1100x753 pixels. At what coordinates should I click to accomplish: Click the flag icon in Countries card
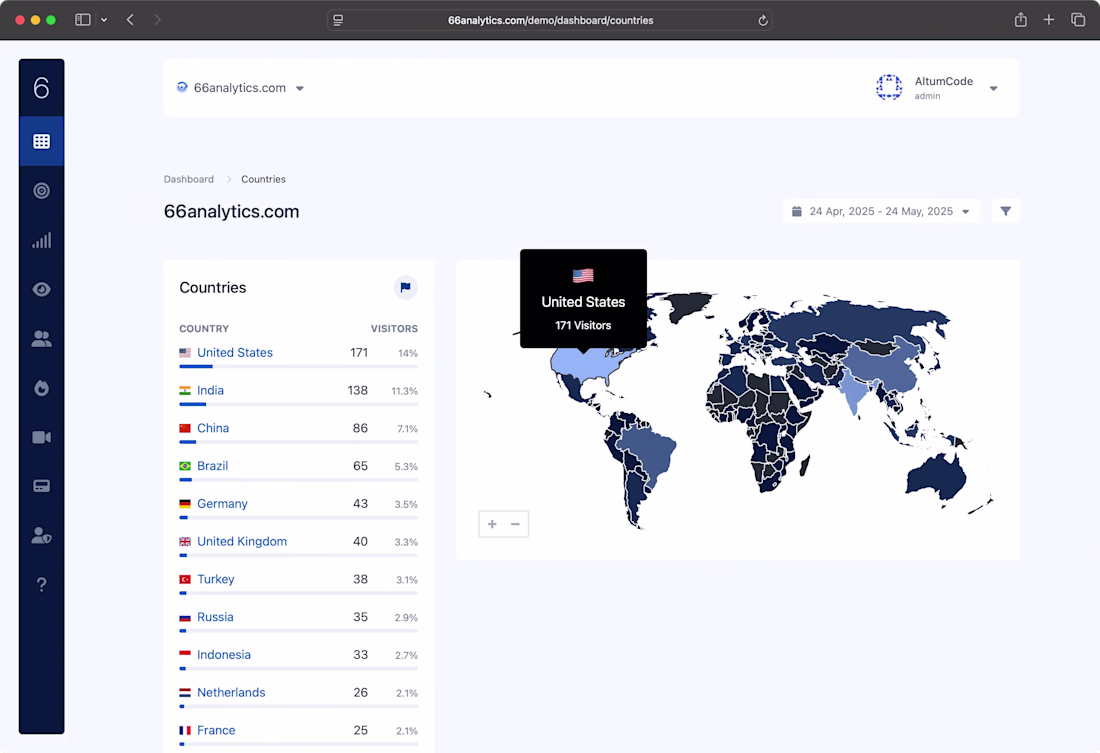[405, 287]
